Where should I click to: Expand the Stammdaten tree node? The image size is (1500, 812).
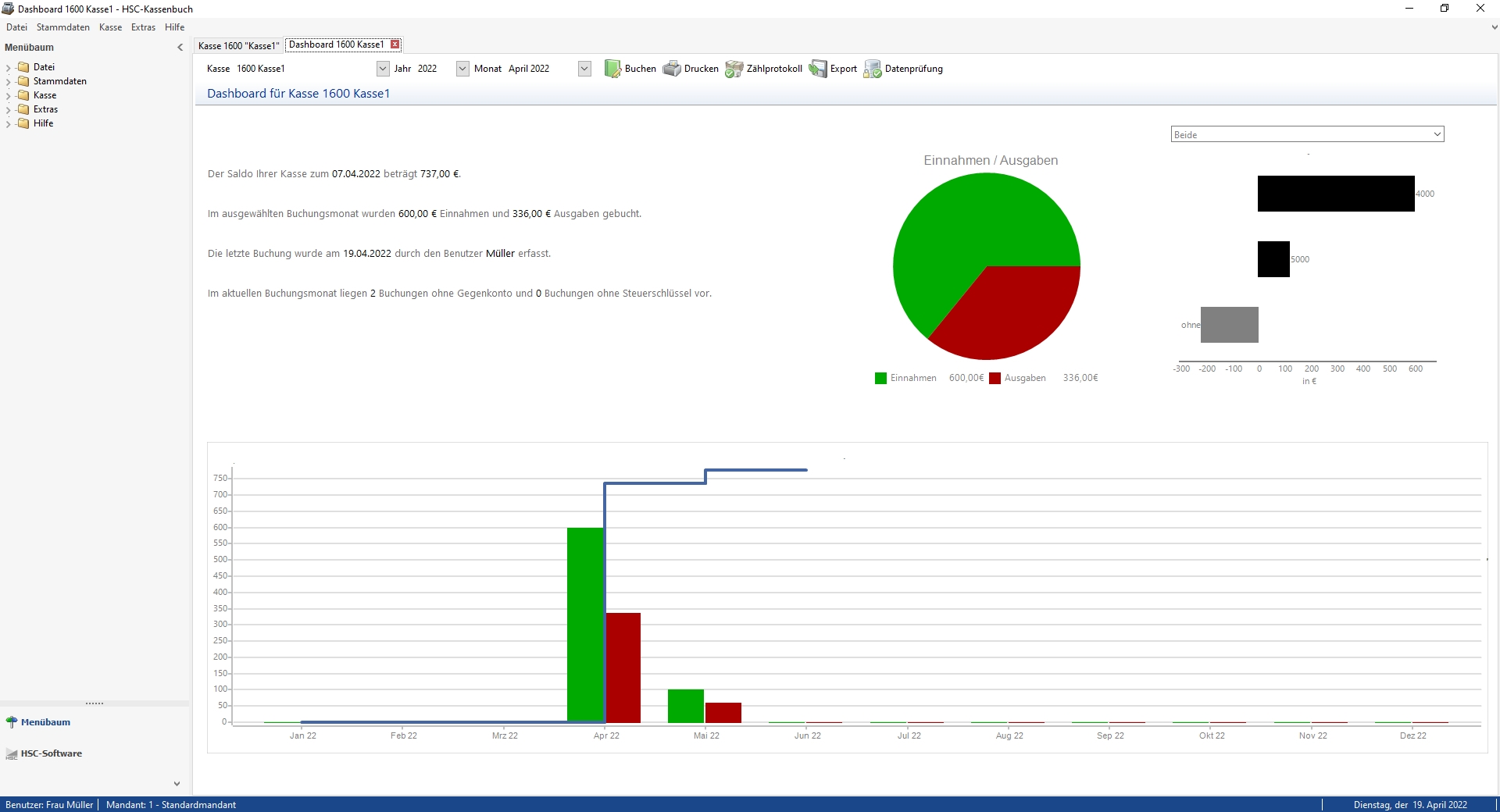click(9, 81)
